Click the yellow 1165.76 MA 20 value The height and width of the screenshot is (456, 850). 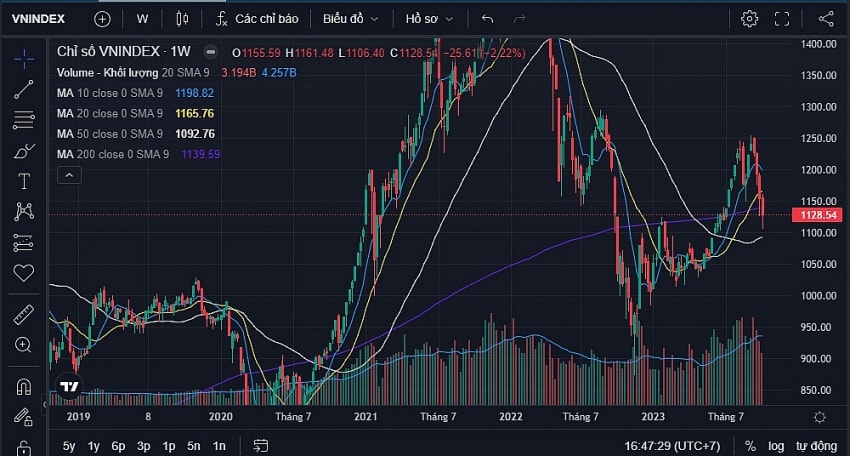pos(195,114)
